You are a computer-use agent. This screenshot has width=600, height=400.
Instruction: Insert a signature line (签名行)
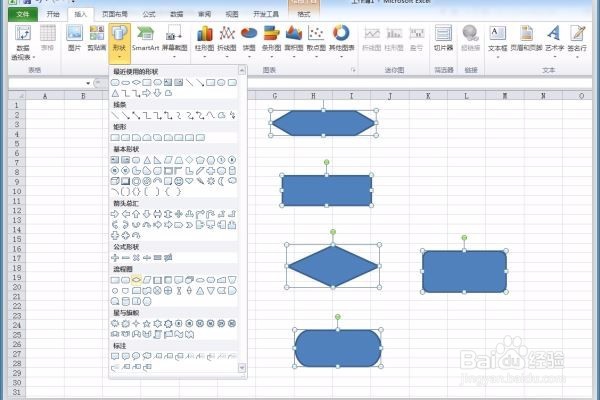[x=577, y=41]
